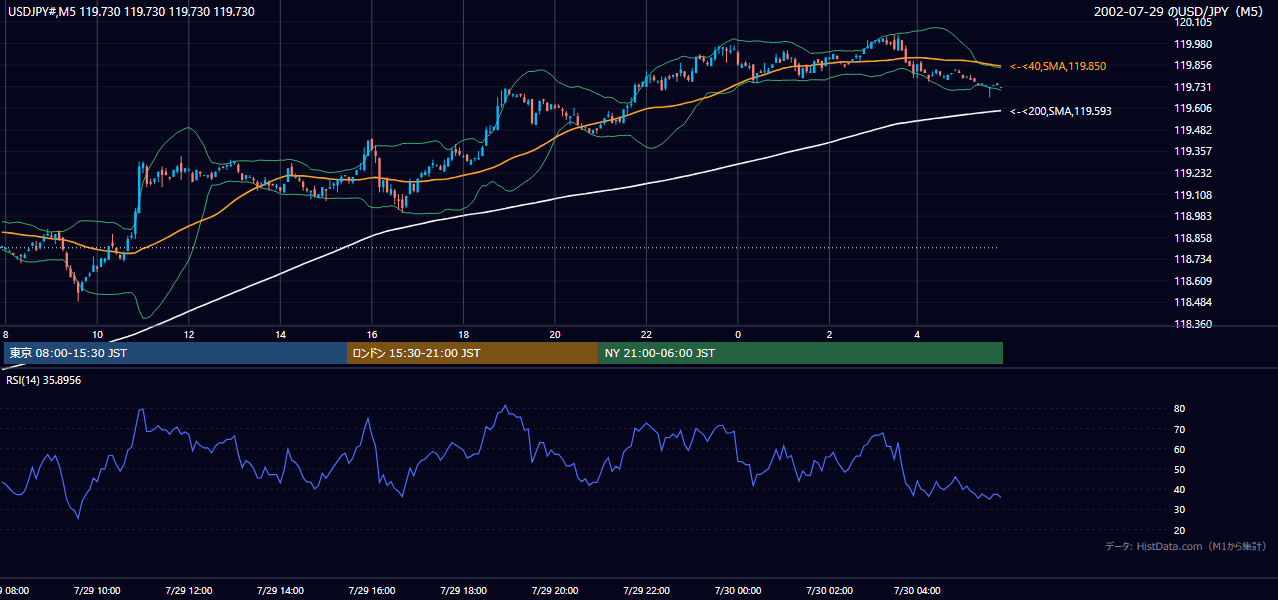The width and height of the screenshot is (1278, 600).
Task: Click the London 15:30-21:00 JST session bar
Action: tap(472, 353)
